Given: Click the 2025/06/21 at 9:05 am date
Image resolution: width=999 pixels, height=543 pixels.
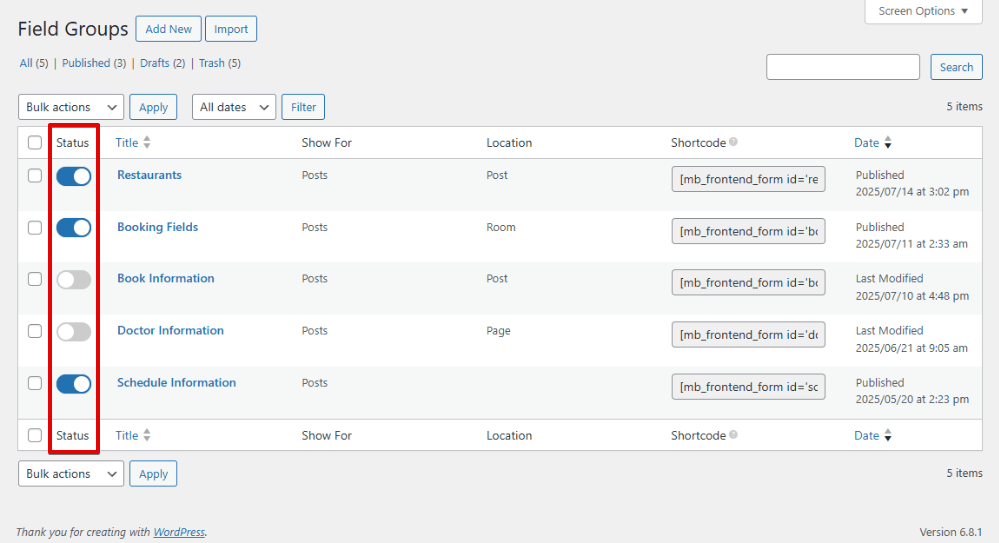Looking at the screenshot, I should point(912,348).
